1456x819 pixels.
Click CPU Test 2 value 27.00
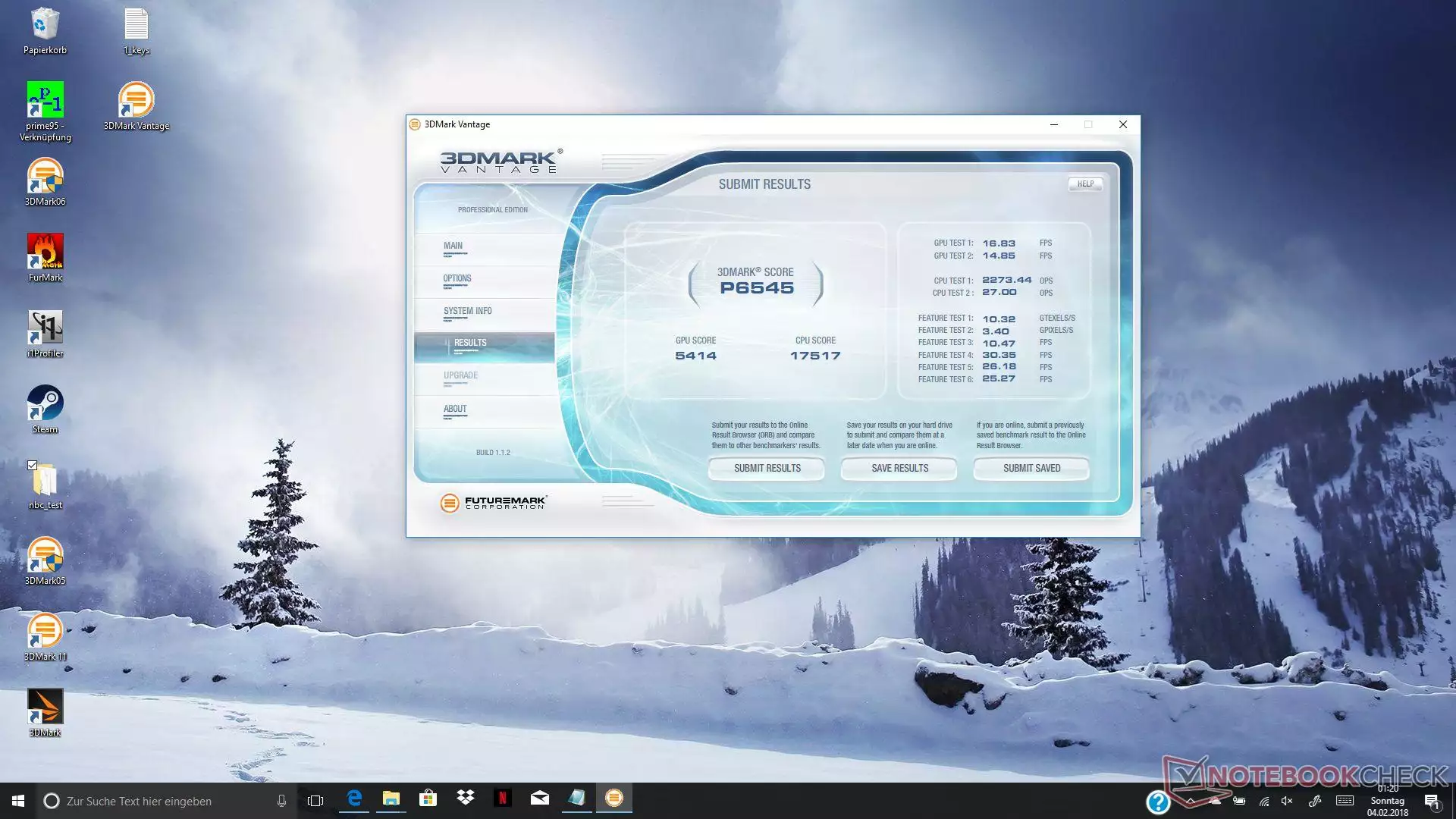tap(999, 292)
